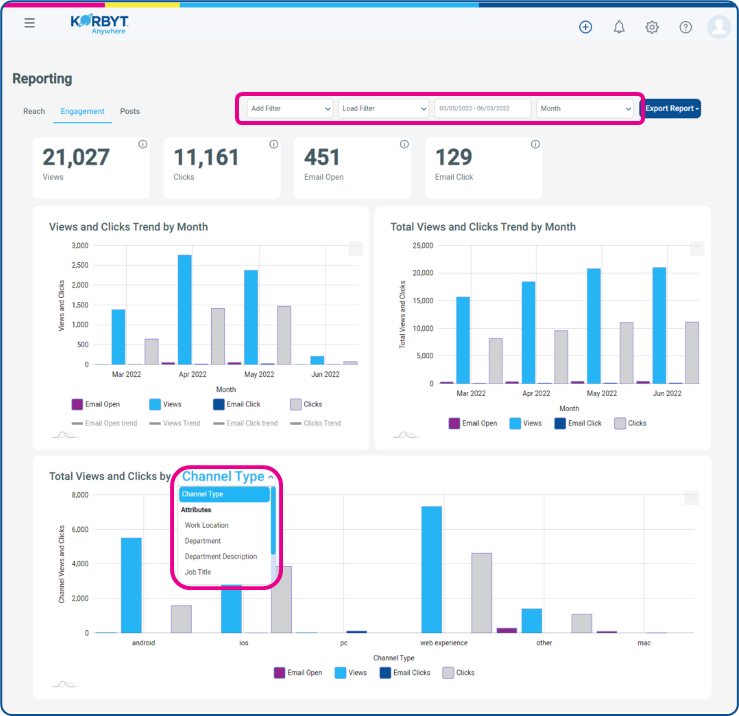739x716 pixels.
Task: Open the settings gear icon
Action: click(x=652, y=27)
